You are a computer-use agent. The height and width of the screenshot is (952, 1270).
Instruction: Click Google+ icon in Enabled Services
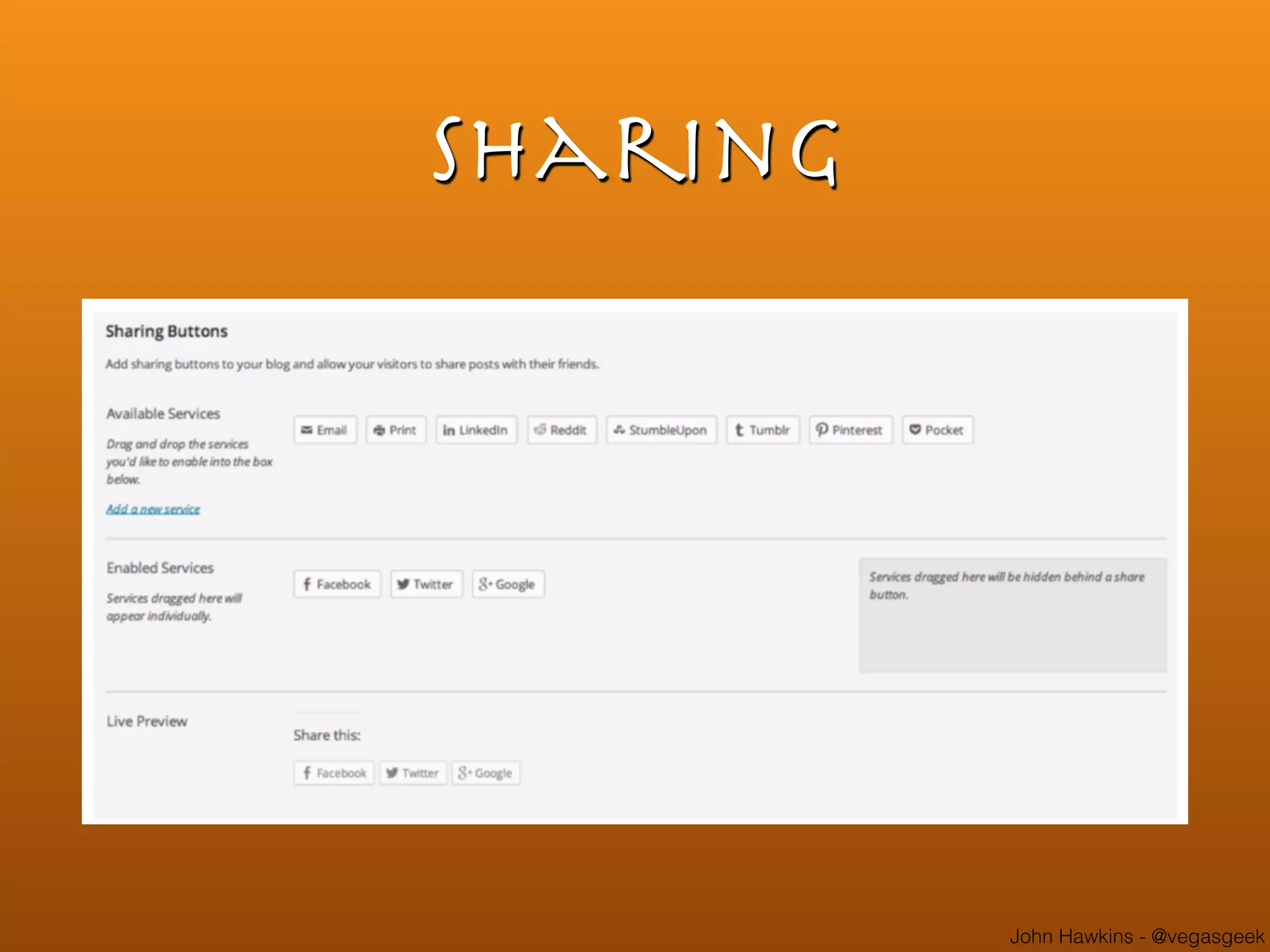tap(485, 584)
